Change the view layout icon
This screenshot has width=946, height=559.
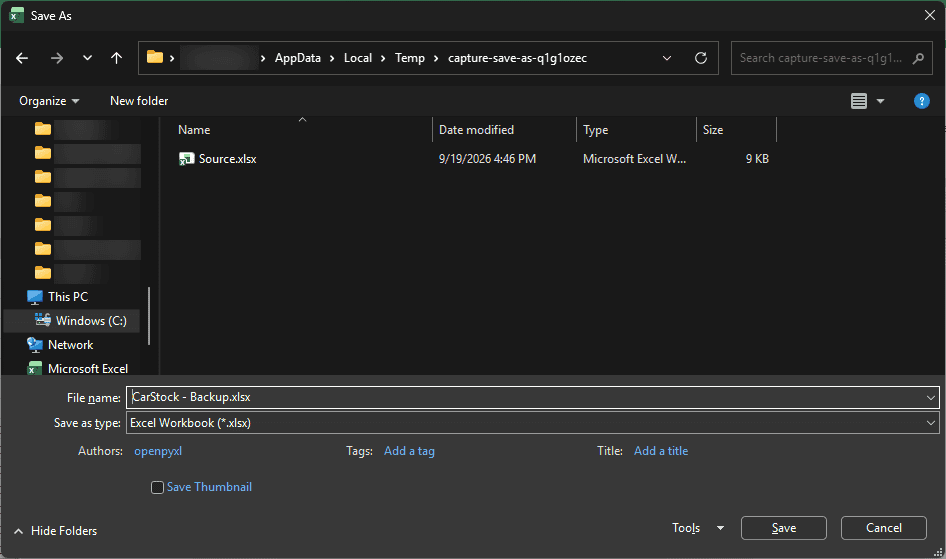pyautogui.click(x=859, y=101)
